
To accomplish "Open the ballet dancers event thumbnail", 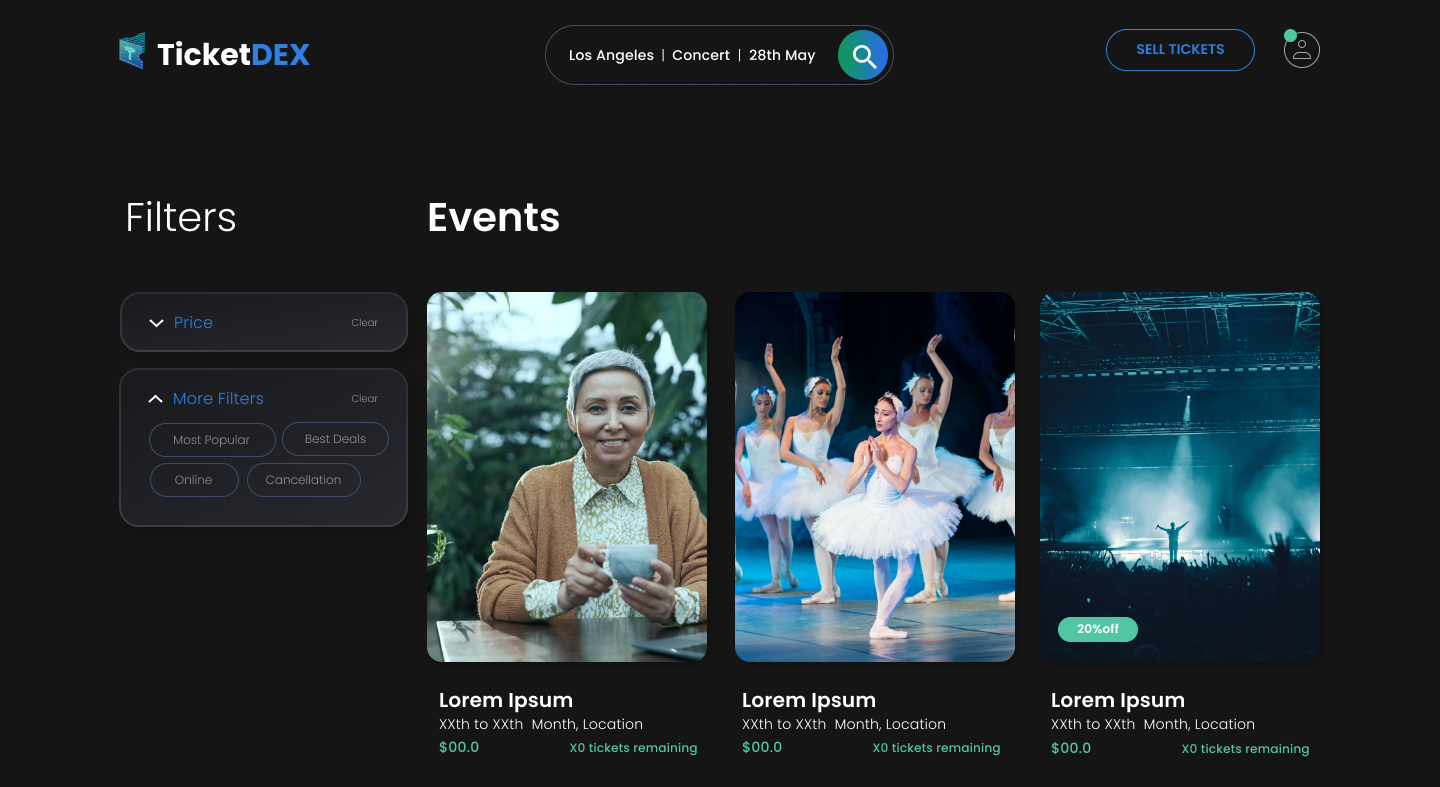I will (875, 476).
